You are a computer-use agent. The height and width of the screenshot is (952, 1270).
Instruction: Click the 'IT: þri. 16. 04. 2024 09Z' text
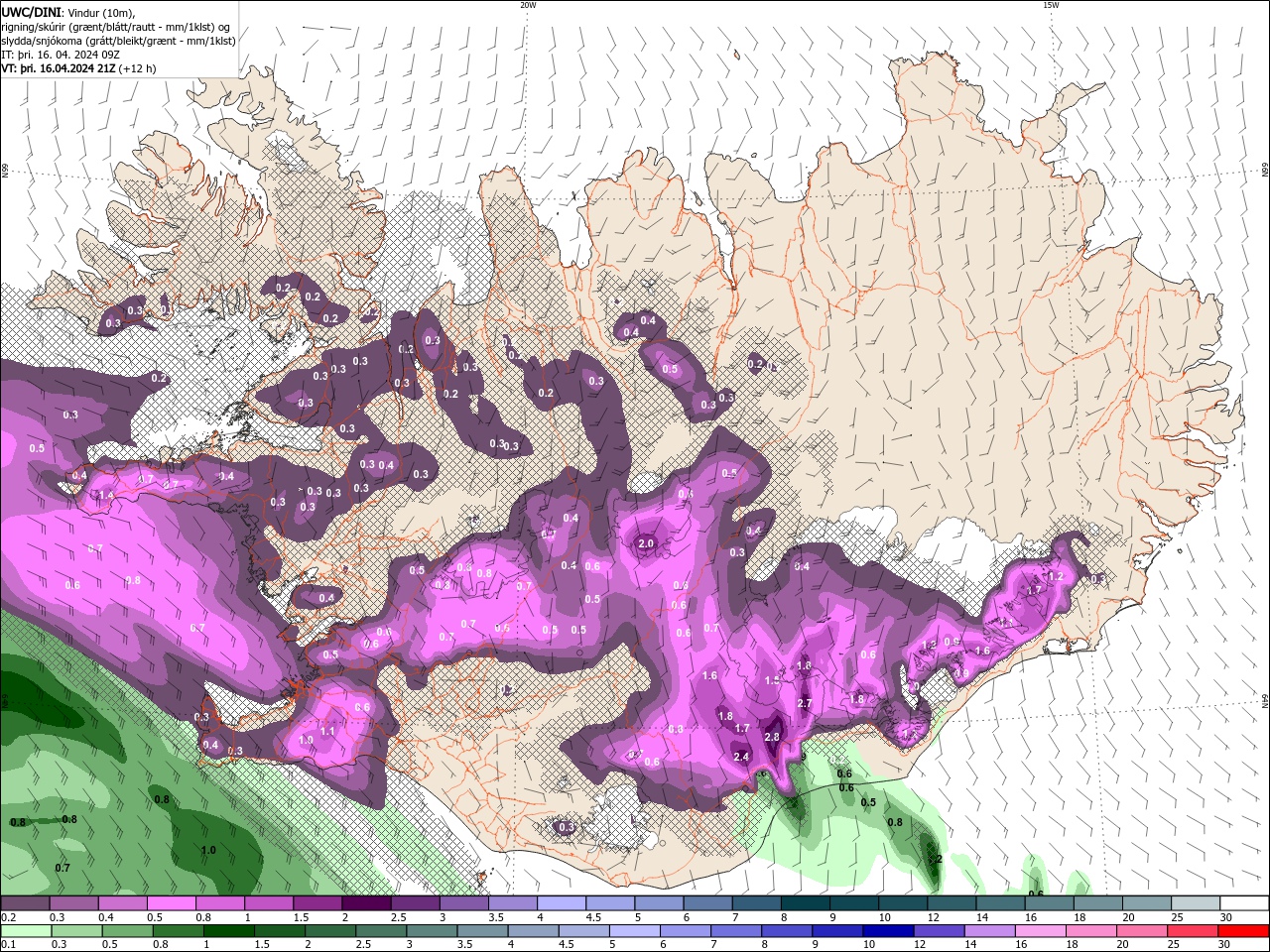61,55
